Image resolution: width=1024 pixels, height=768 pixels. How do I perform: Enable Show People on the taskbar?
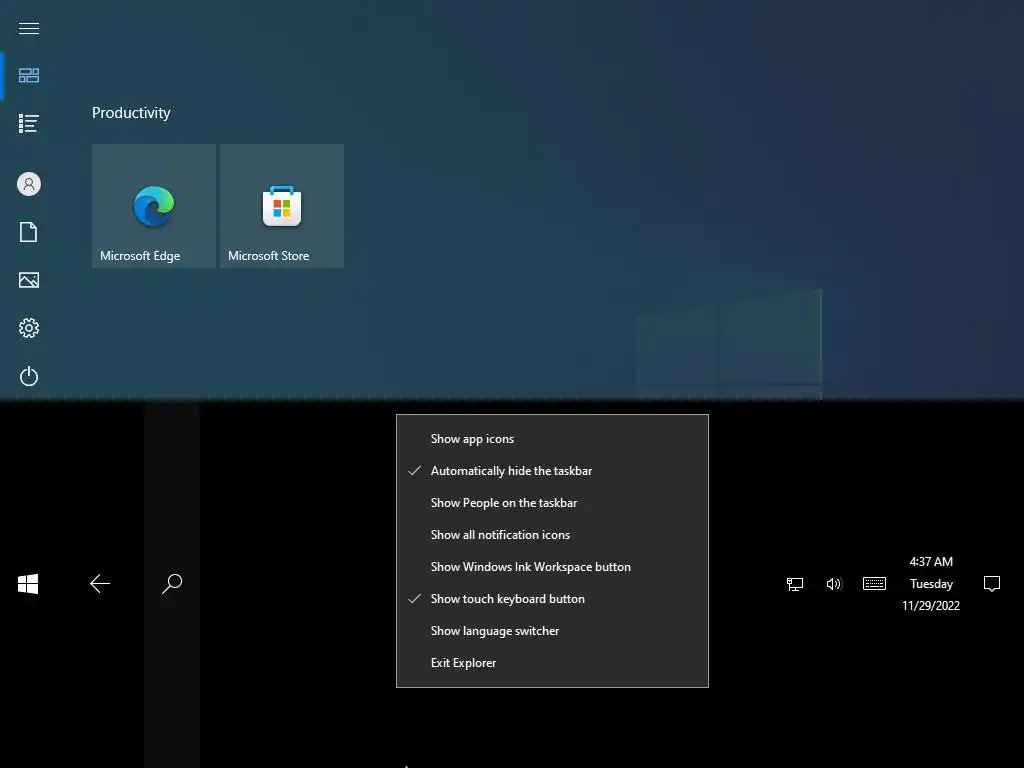[x=552, y=503]
